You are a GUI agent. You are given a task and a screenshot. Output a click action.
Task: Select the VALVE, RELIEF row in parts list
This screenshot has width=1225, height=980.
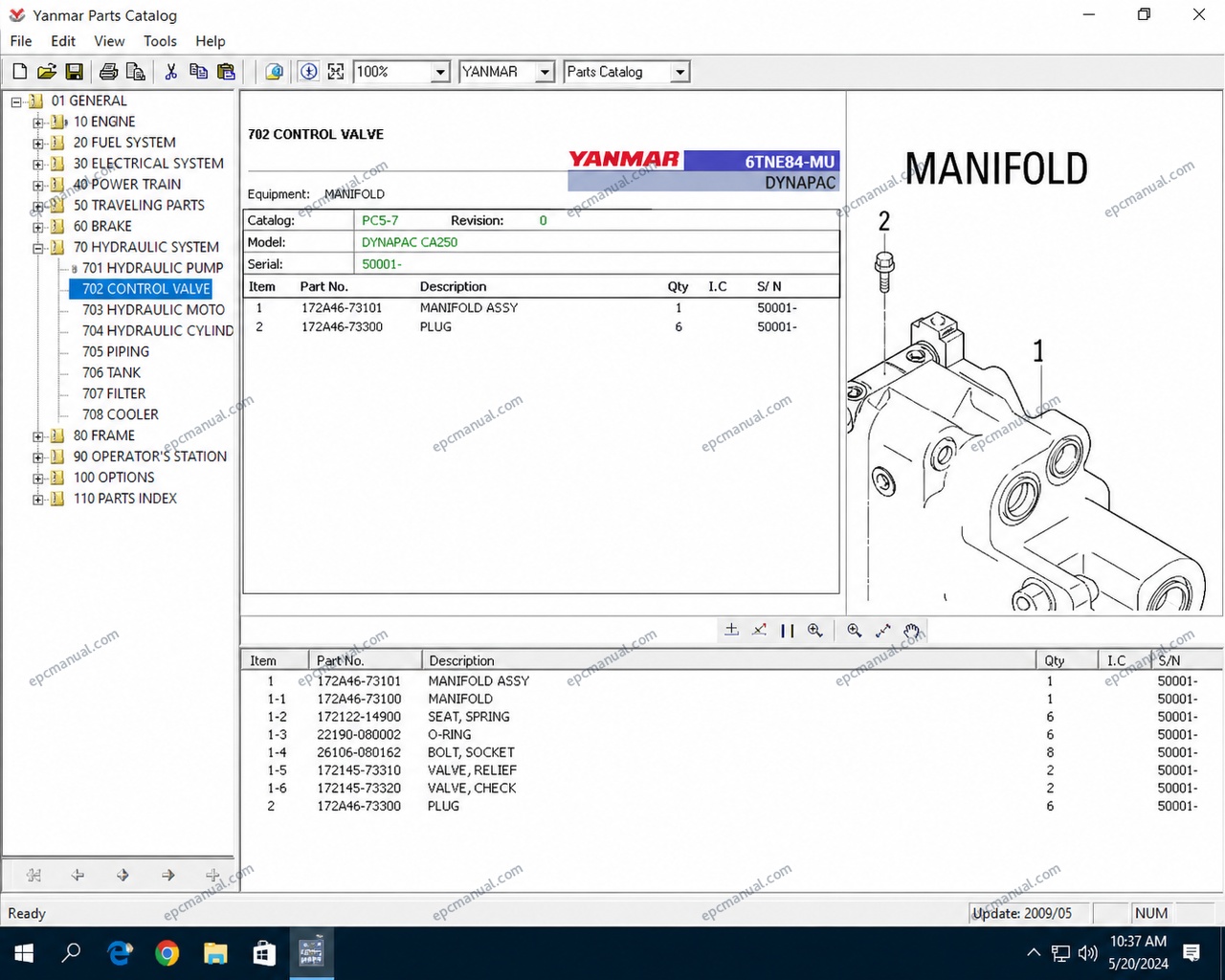pyautogui.click(x=732, y=770)
